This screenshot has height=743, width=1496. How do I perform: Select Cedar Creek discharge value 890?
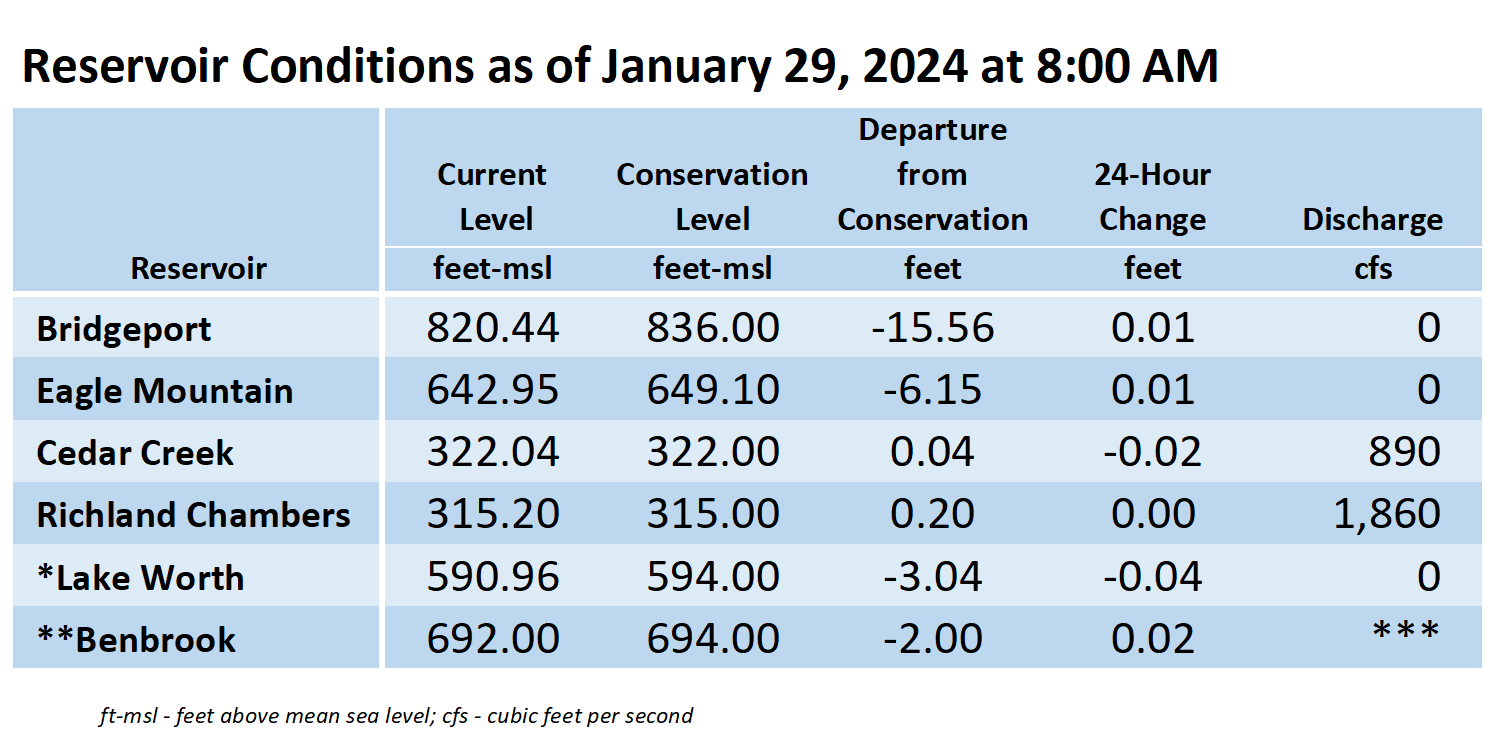[1406, 452]
